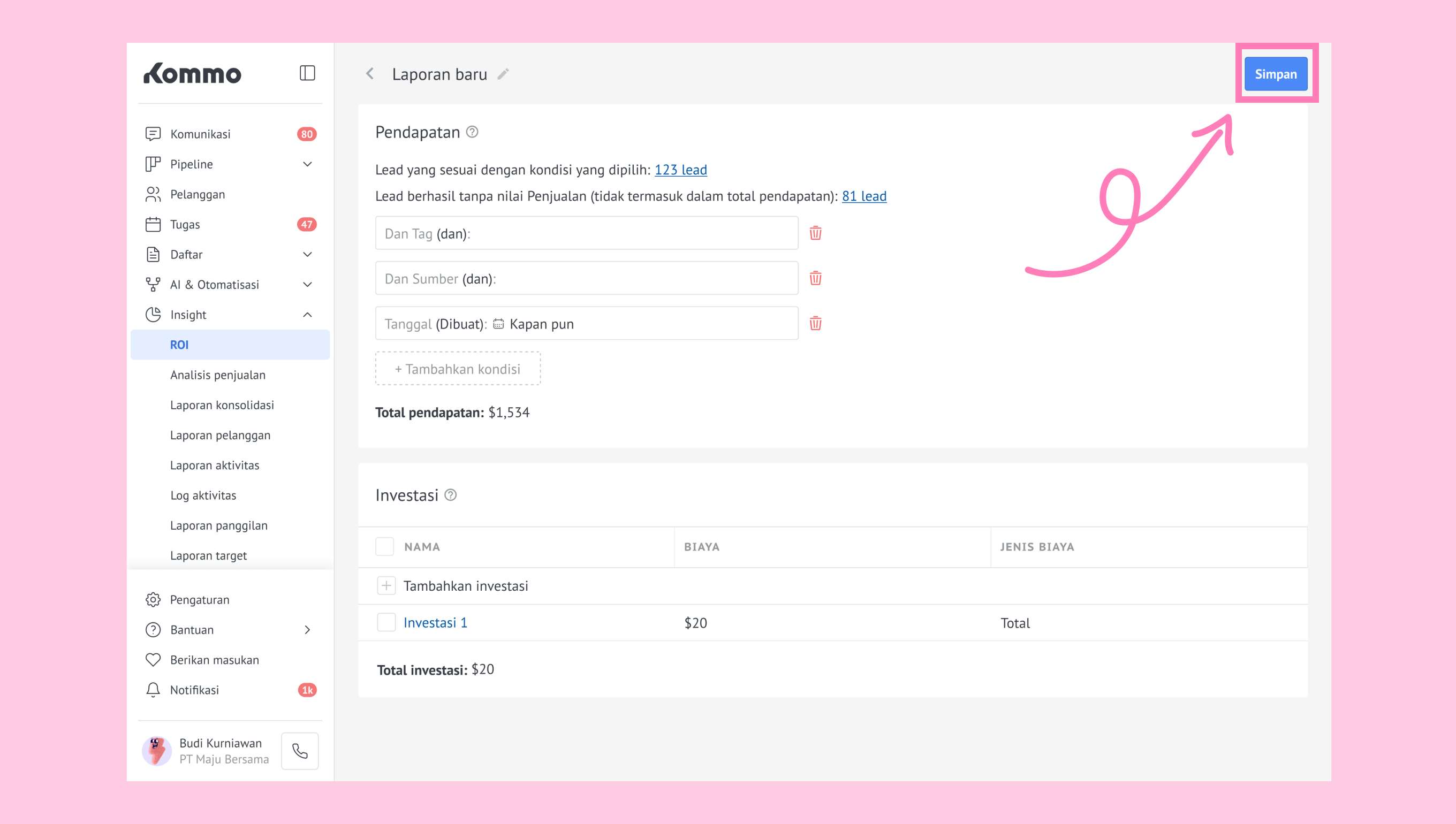The height and width of the screenshot is (824, 1456).
Task: Expand the Pipeline menu chevron
Action: [307, 164]
